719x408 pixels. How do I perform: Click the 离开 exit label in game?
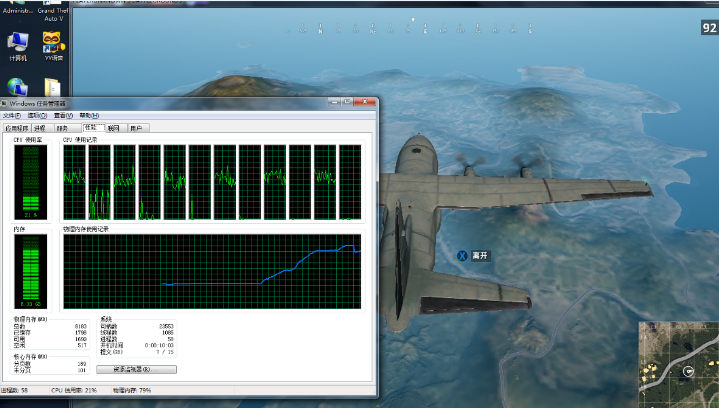(x=480, y=256)
